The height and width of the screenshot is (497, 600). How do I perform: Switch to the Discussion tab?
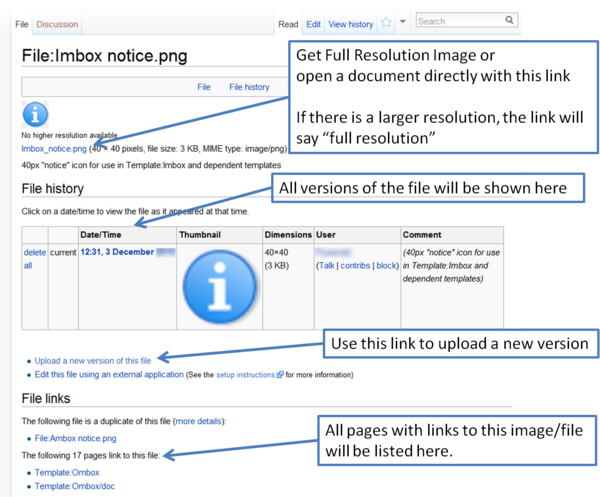pos(57,24)
